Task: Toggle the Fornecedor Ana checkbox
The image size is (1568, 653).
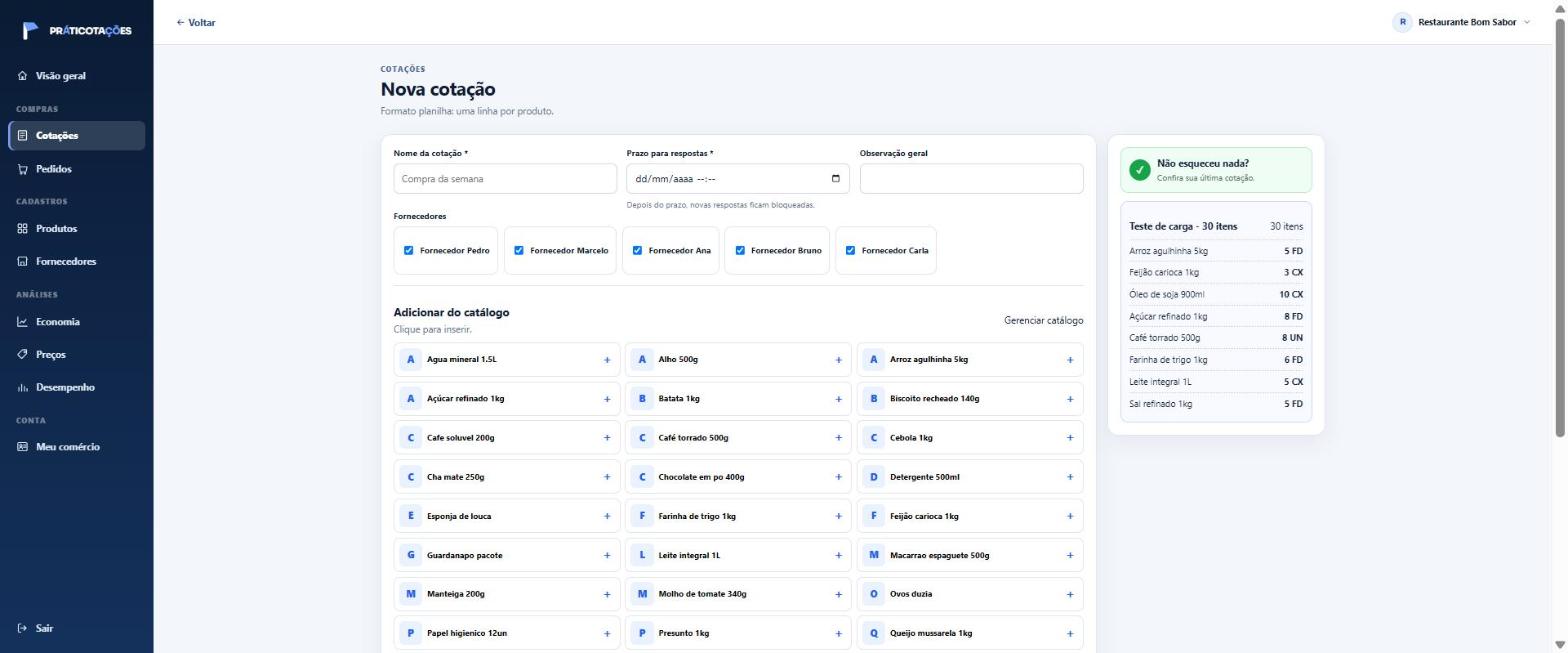Action: click(x=637, y=251)
